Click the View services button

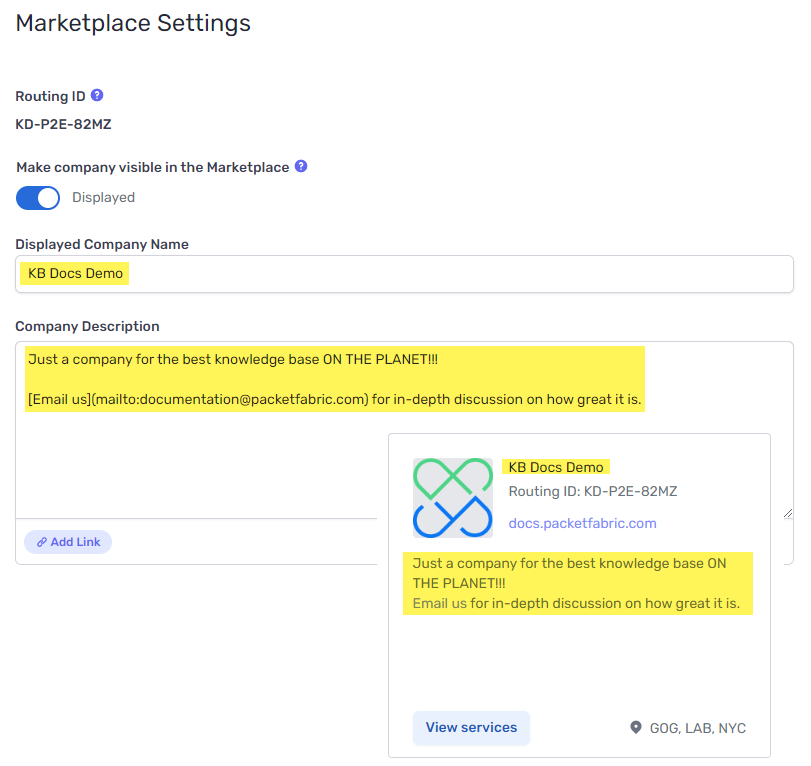tap(471, 728)
